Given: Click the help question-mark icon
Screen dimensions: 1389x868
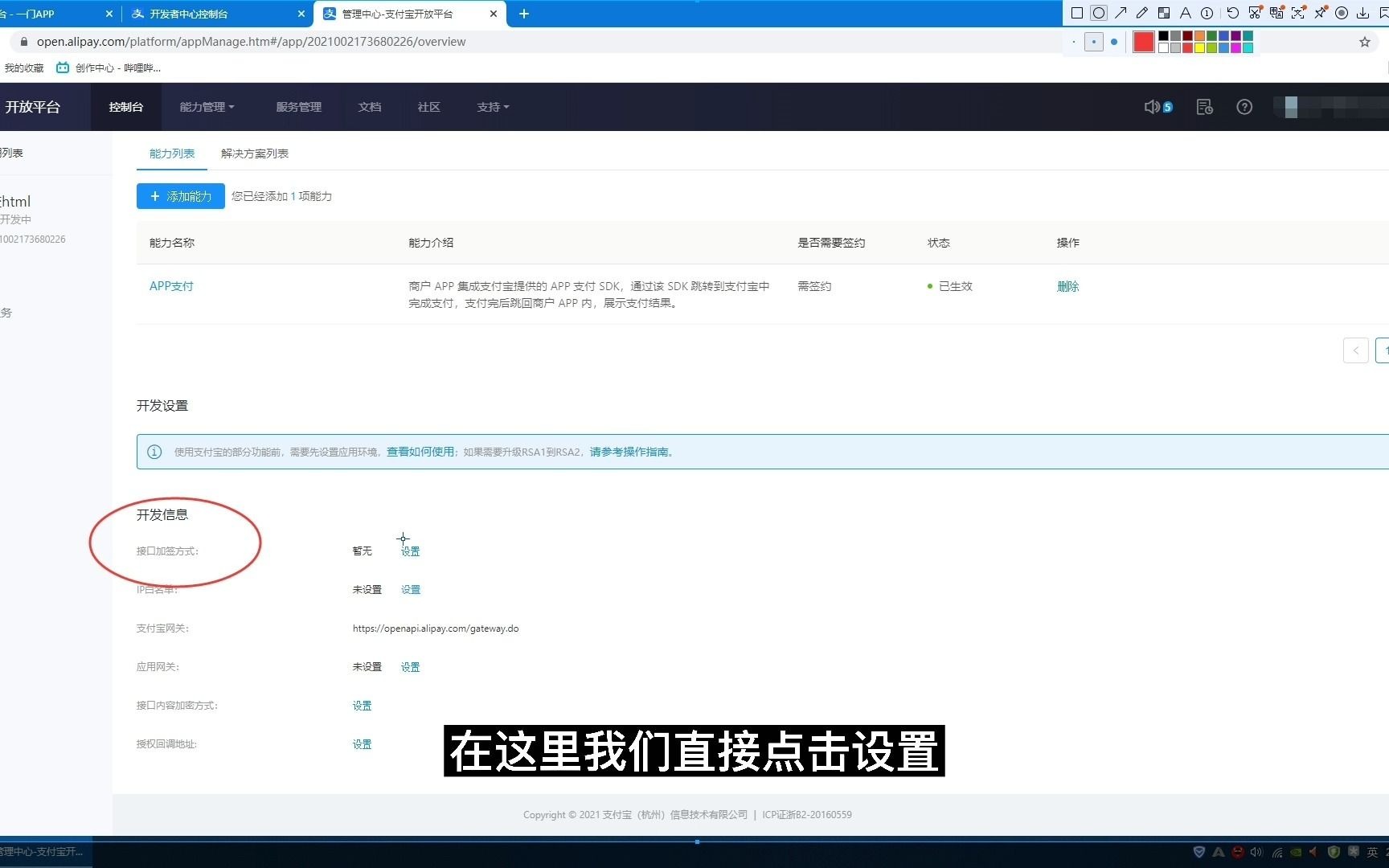Looking at the screenshot, I should [1244, 106].
